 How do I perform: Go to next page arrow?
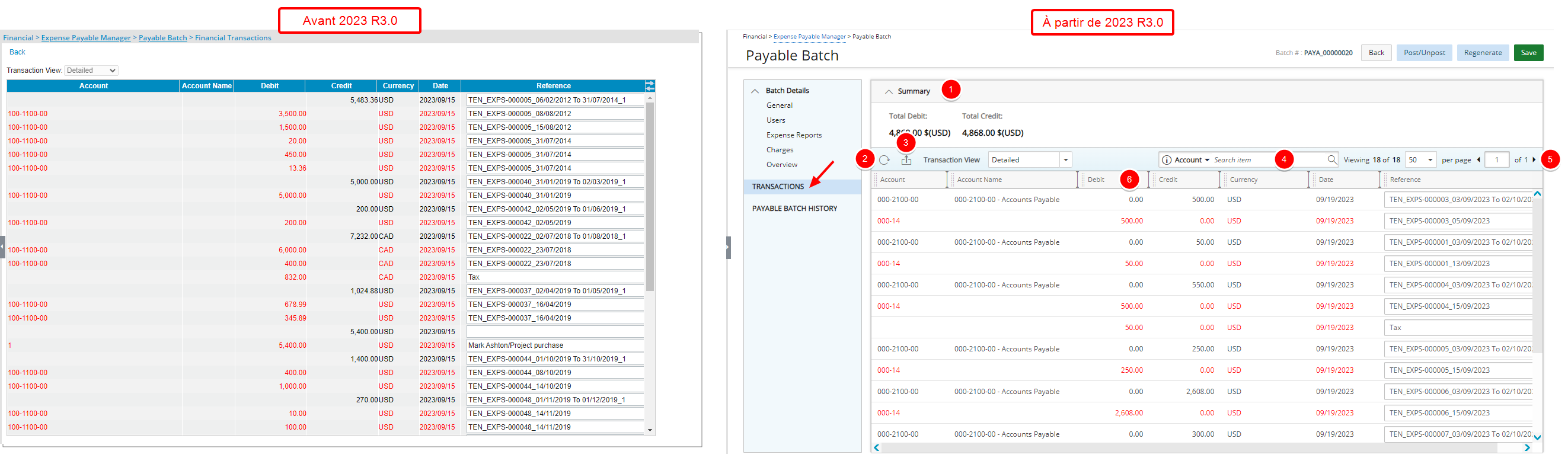1534,160
